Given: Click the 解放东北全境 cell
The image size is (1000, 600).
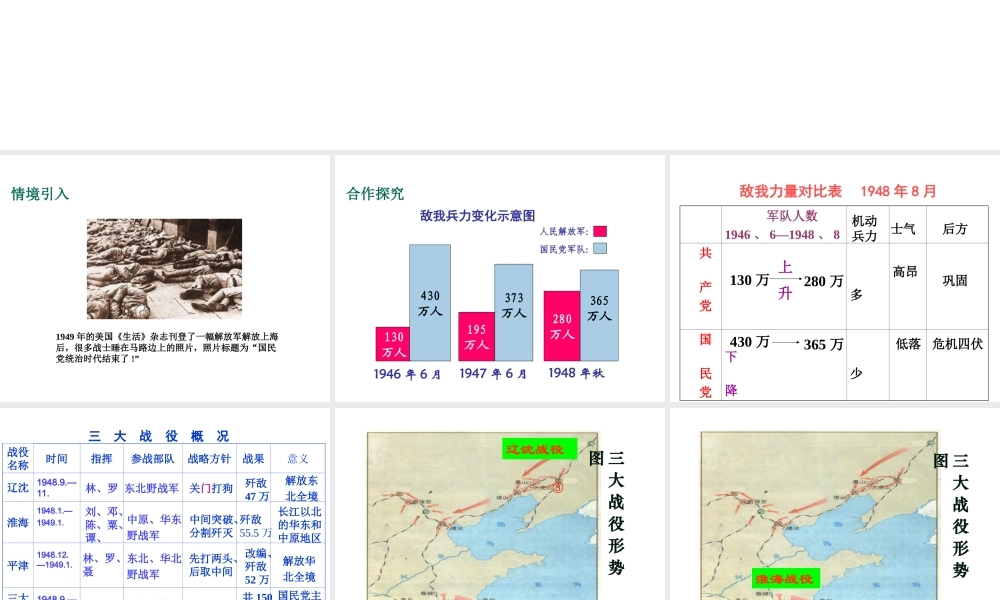Looking at the screenshot, I should (x=300, y=488).
